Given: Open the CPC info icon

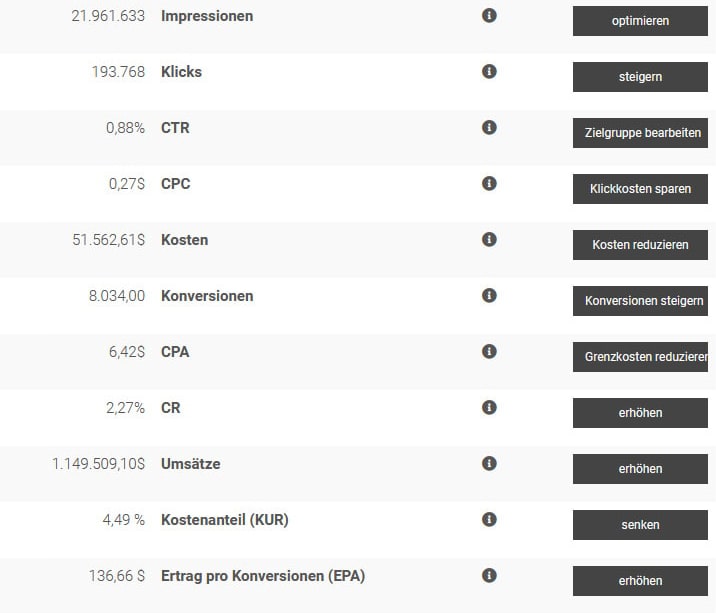Looking at the screenshot, I should [489, 184].
